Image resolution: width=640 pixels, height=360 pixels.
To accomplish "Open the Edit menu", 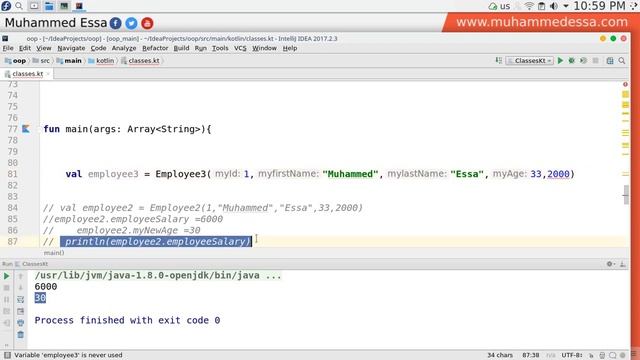I will pos(25,48).
